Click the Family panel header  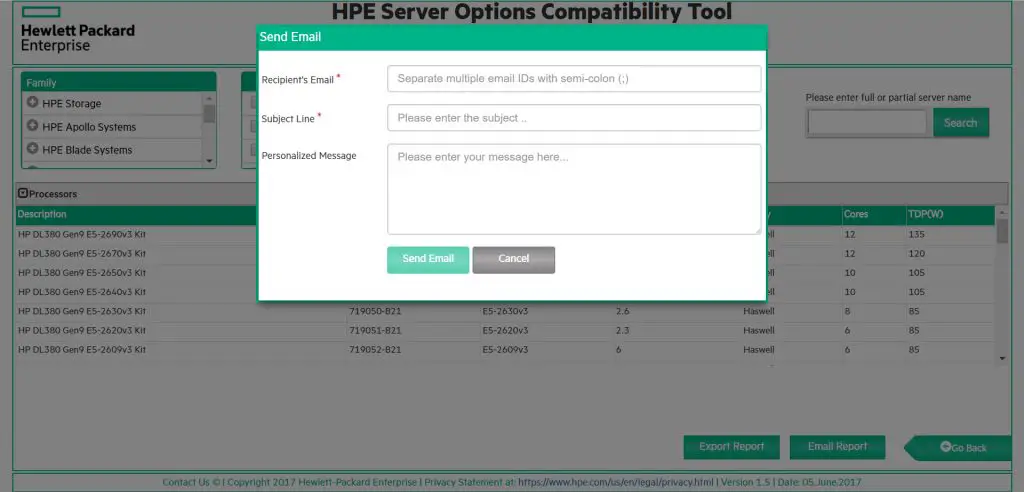(x=119, y=82)
